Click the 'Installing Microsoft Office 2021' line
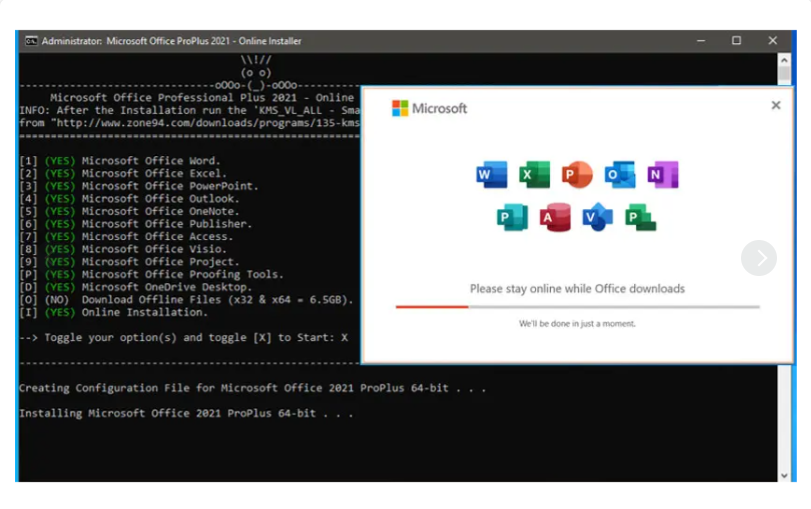This screenshot has height=509, width=811. pos(186,413)
